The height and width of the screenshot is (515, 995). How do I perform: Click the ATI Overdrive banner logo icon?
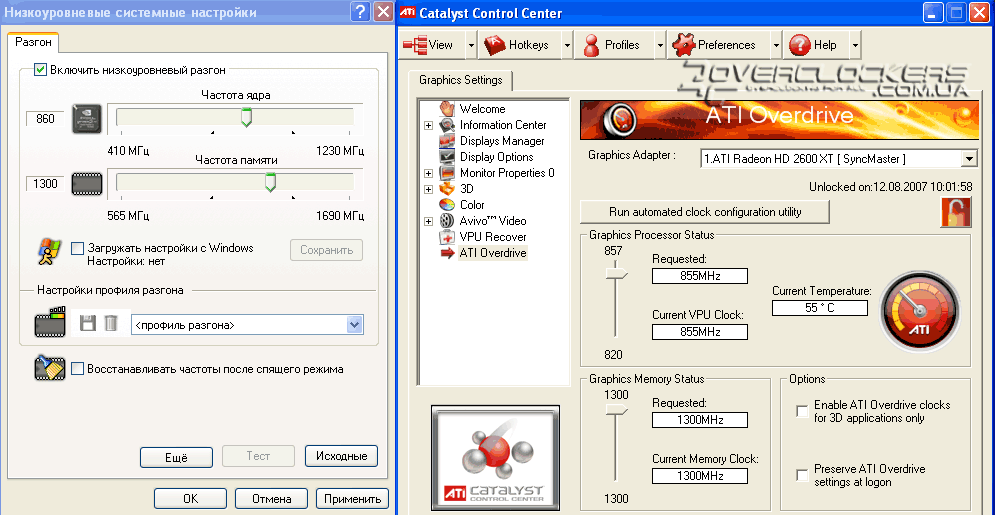tap(621, 118)
